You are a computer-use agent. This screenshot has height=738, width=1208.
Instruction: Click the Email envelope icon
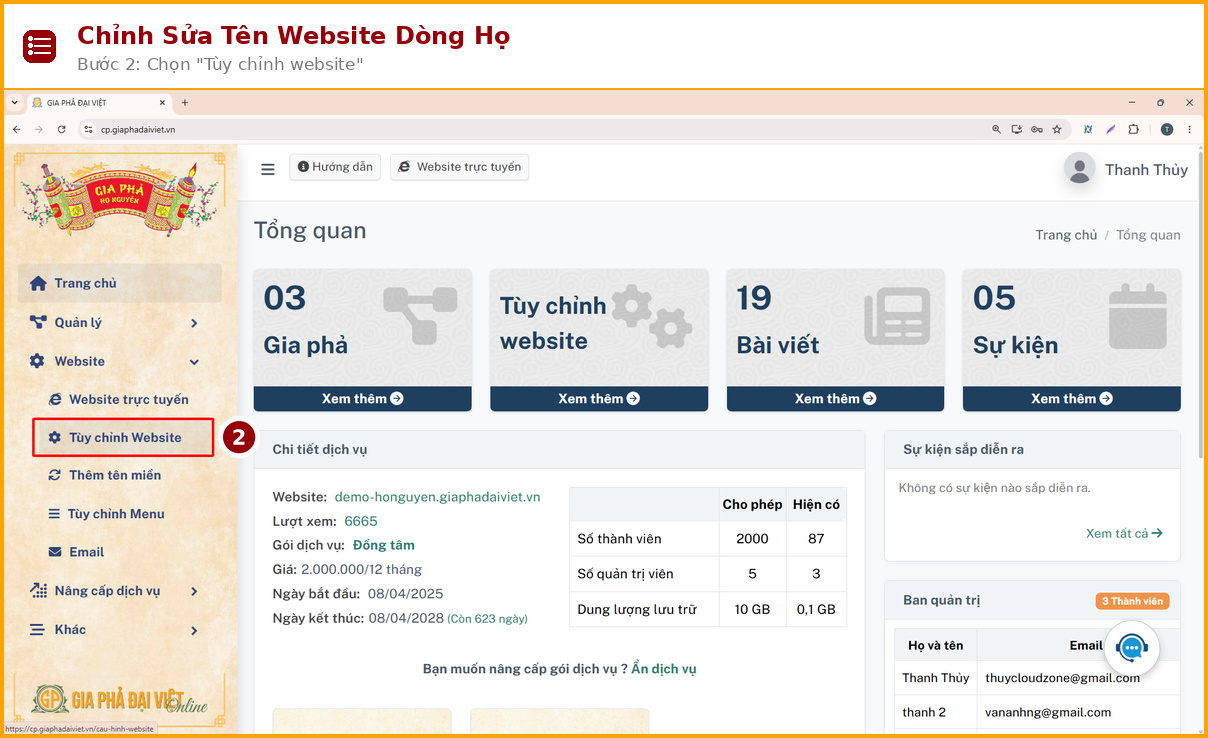(x=55, y=552)
